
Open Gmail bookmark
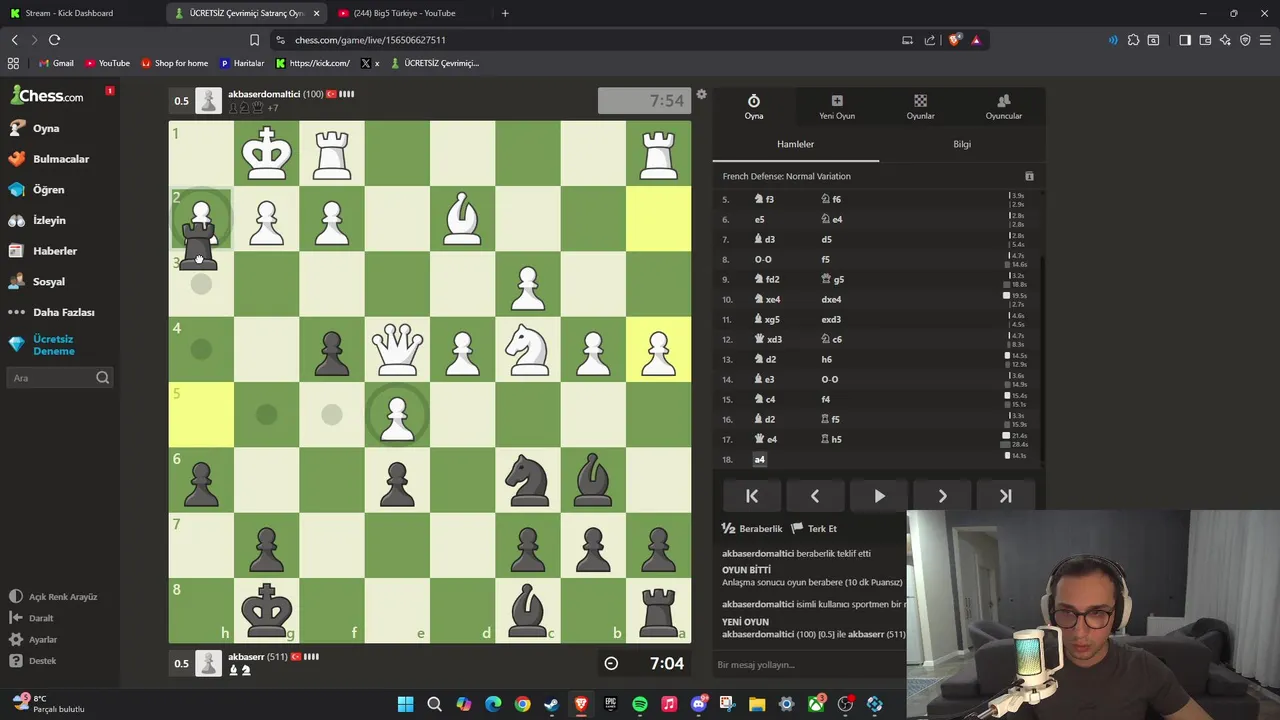pyautogui.click(x=56, y=63)
